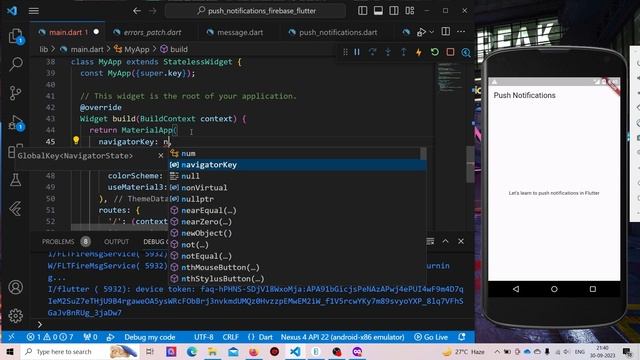640x360 pixels.
Task: Toggle primary side bar layout icon
Action: pyautogui.click(x=362, y=11)
